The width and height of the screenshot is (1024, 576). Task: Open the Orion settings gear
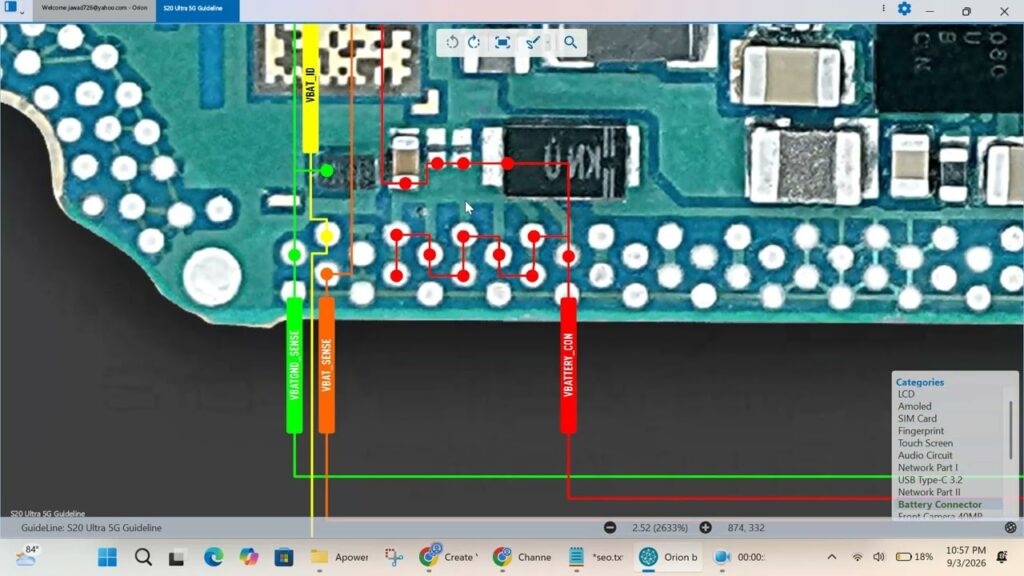click(904, 8)
